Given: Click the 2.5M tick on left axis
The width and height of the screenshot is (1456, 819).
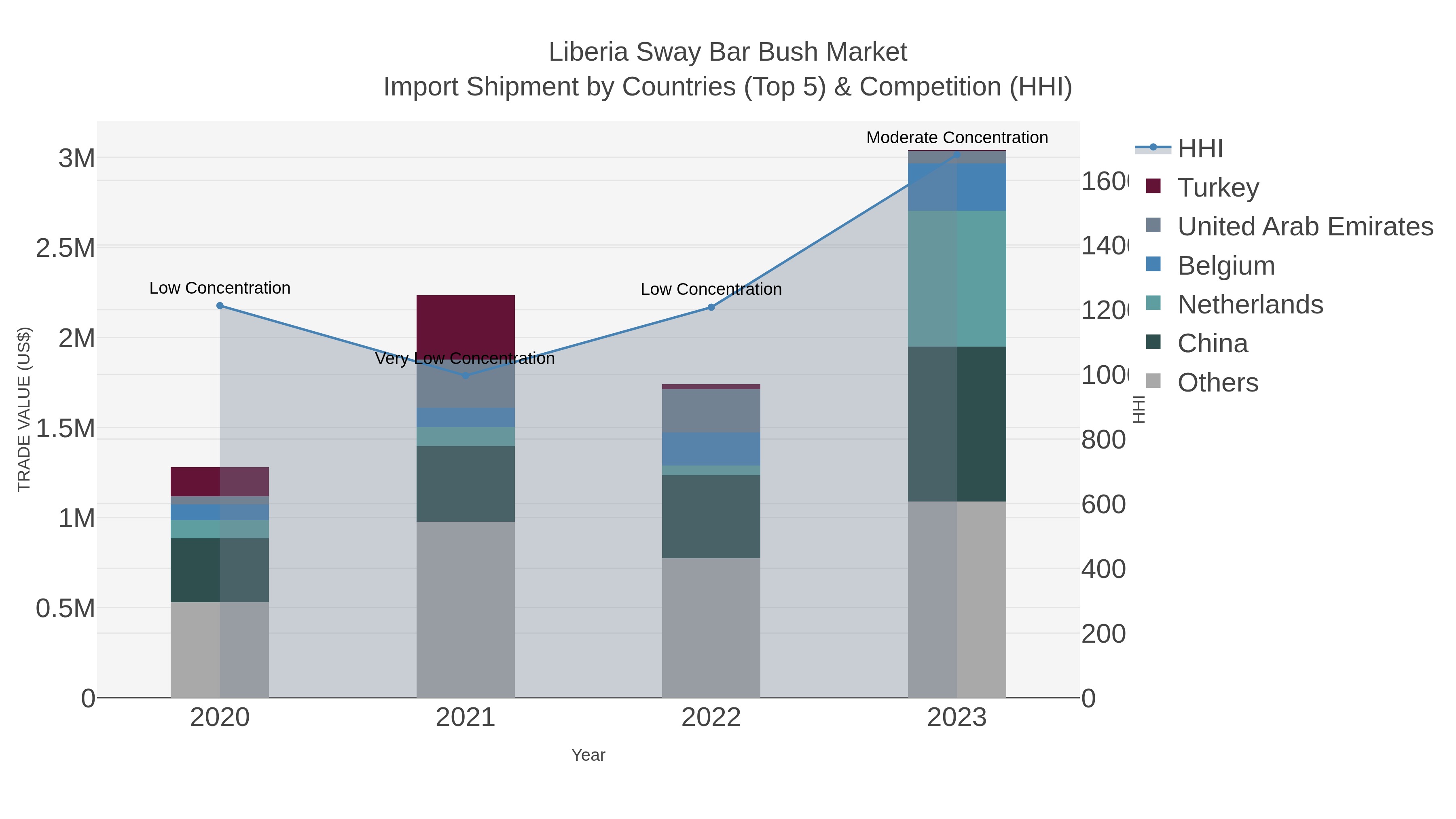Looking at the screenshot, I should point(66,248).
